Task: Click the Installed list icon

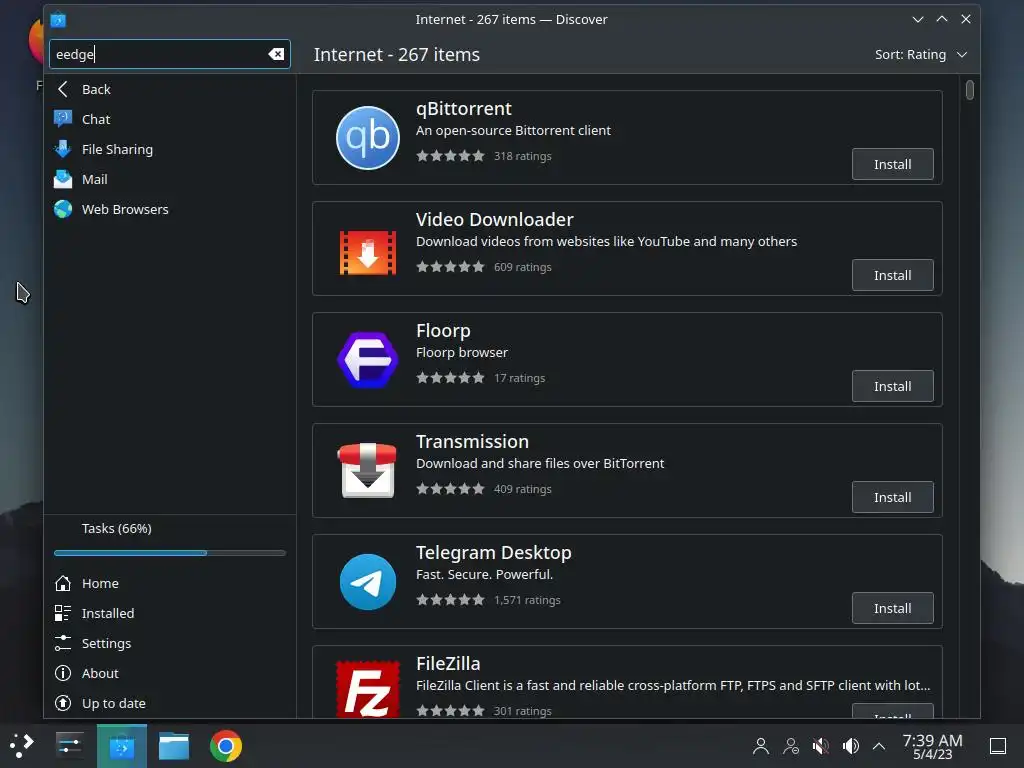Action: coord(63,613)
